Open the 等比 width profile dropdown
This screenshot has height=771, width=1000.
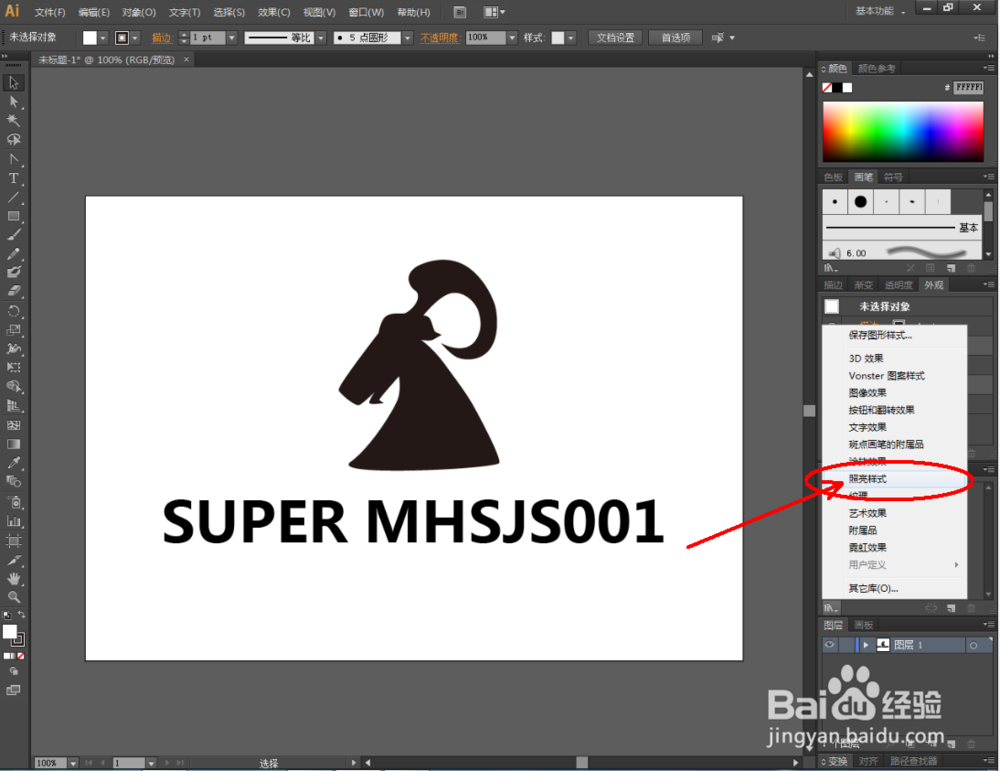tap(321, 38)
